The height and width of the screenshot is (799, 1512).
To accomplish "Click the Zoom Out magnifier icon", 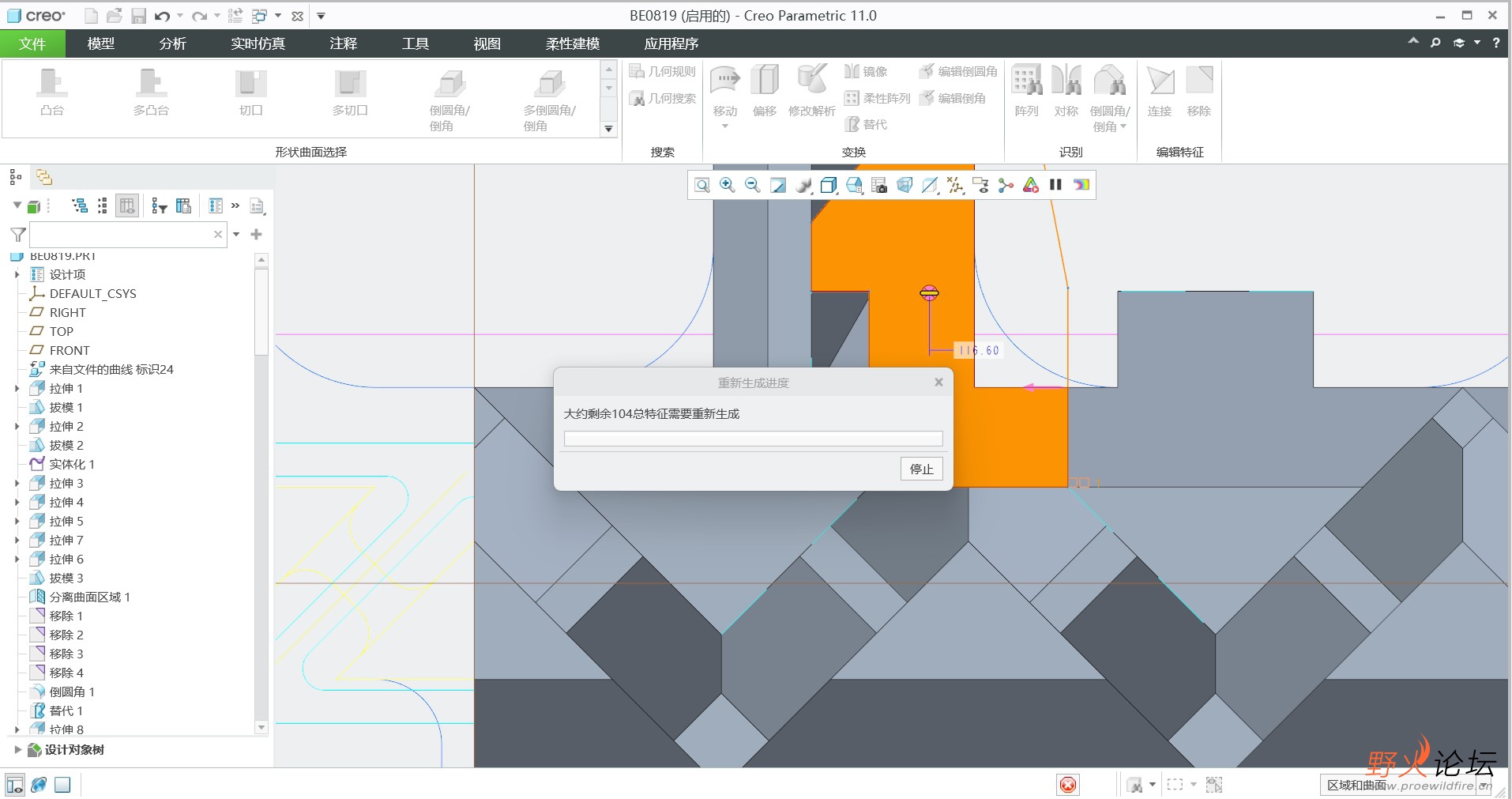I will (752, 185).
